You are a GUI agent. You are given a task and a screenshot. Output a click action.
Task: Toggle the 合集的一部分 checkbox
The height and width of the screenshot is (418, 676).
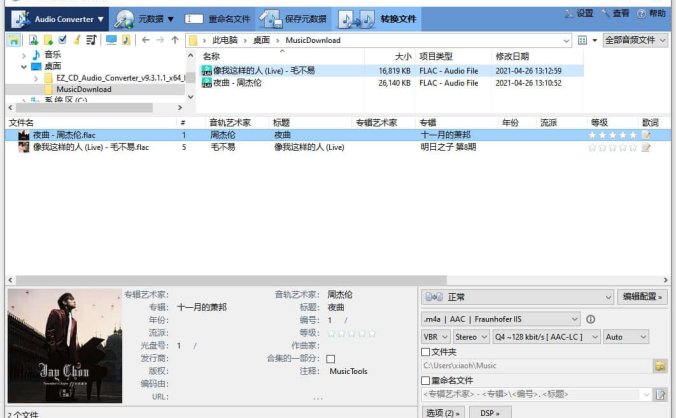[x=331, y=359]
